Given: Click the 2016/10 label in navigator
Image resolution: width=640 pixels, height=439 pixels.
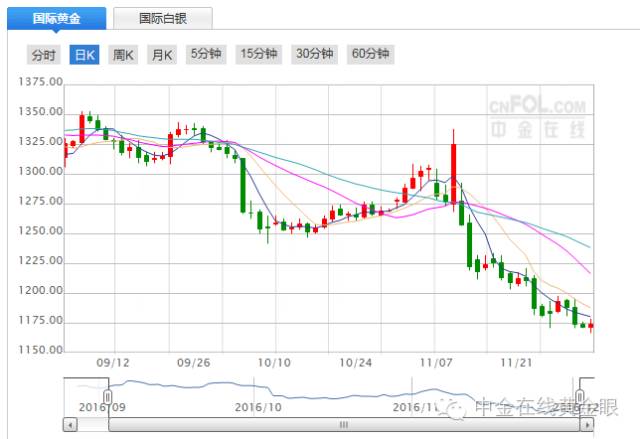Looking at the screenshot, I should [x=259, y=407].
